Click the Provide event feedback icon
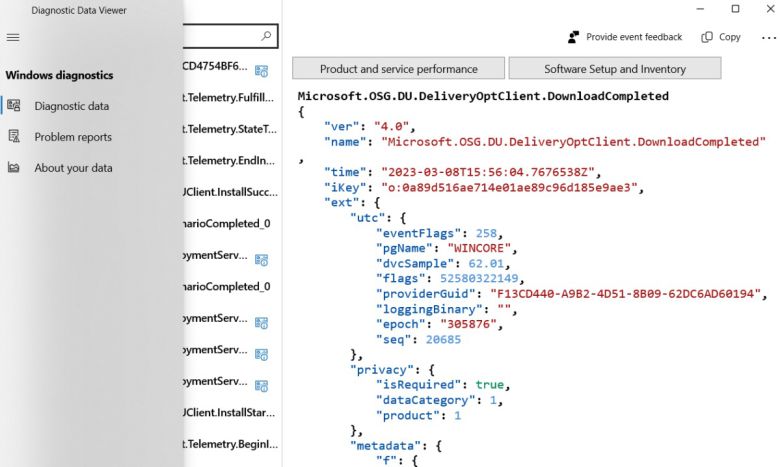The width and height of the screenshot is (780, 467). [x=573, y=37]
